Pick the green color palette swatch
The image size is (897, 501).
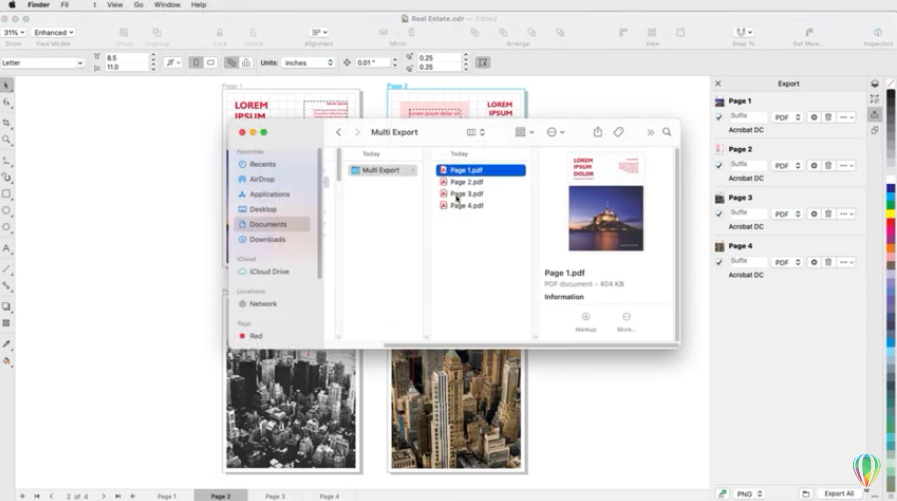click(x=891, y=204)
